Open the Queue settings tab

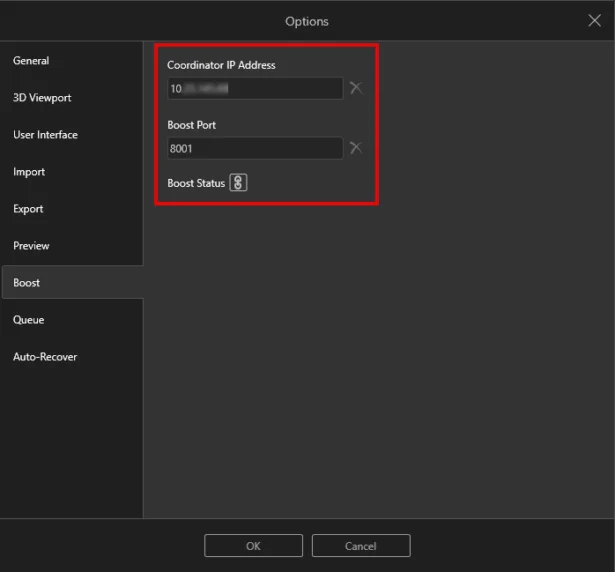pos(28,320)
